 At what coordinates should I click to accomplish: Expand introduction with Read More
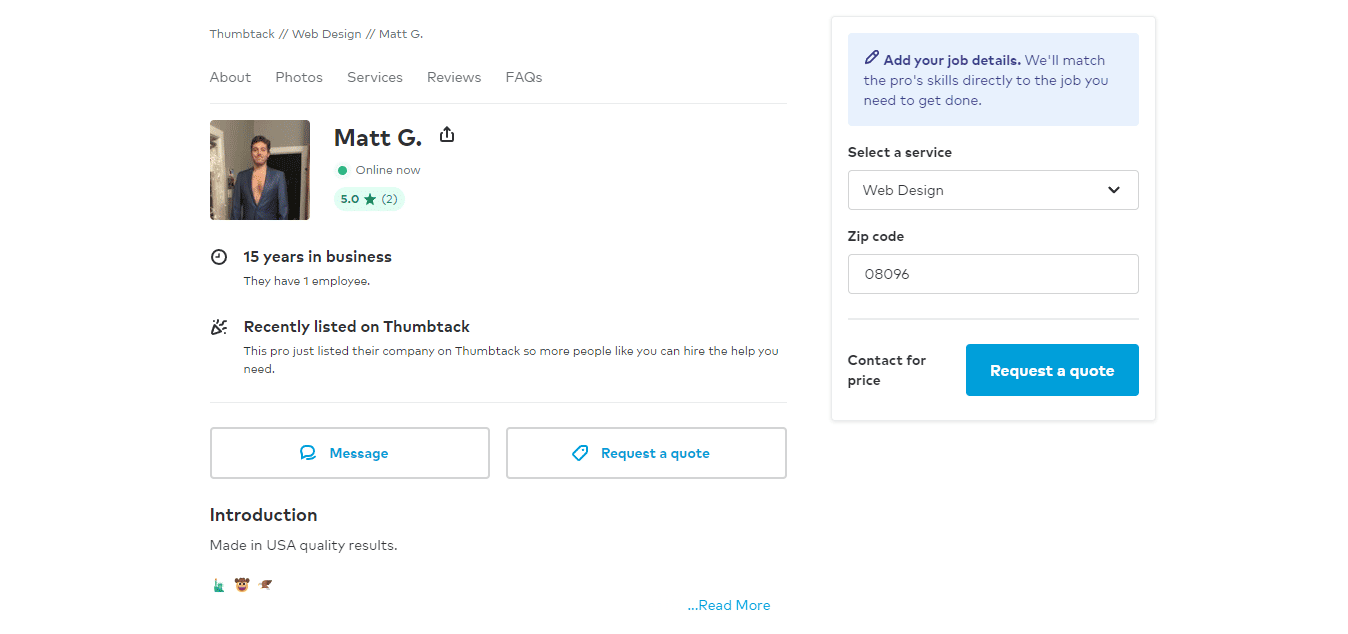click(729, 605)
